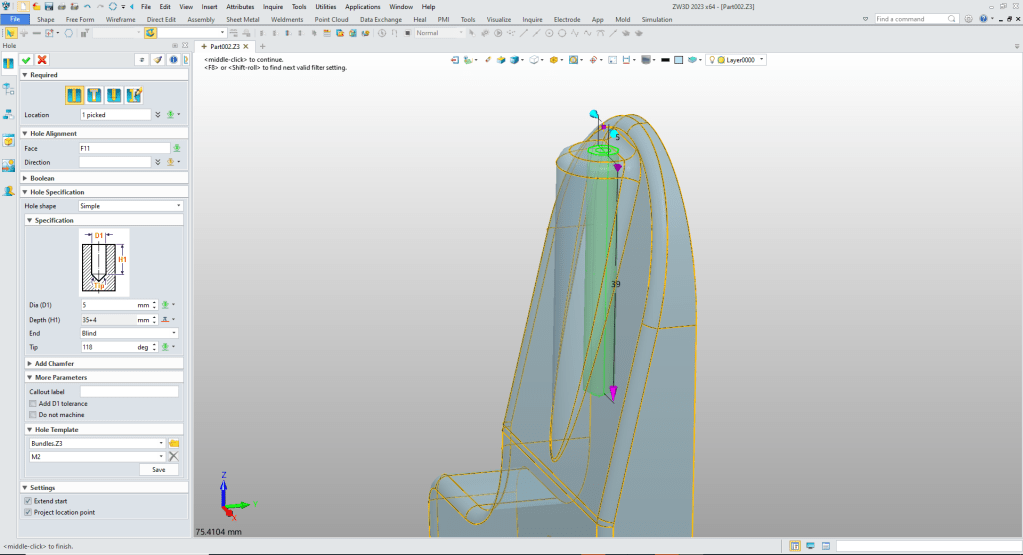The image size is (1023, 555).
Task: Enable the Add D1 tolerance checkbox
Action: 33,403
